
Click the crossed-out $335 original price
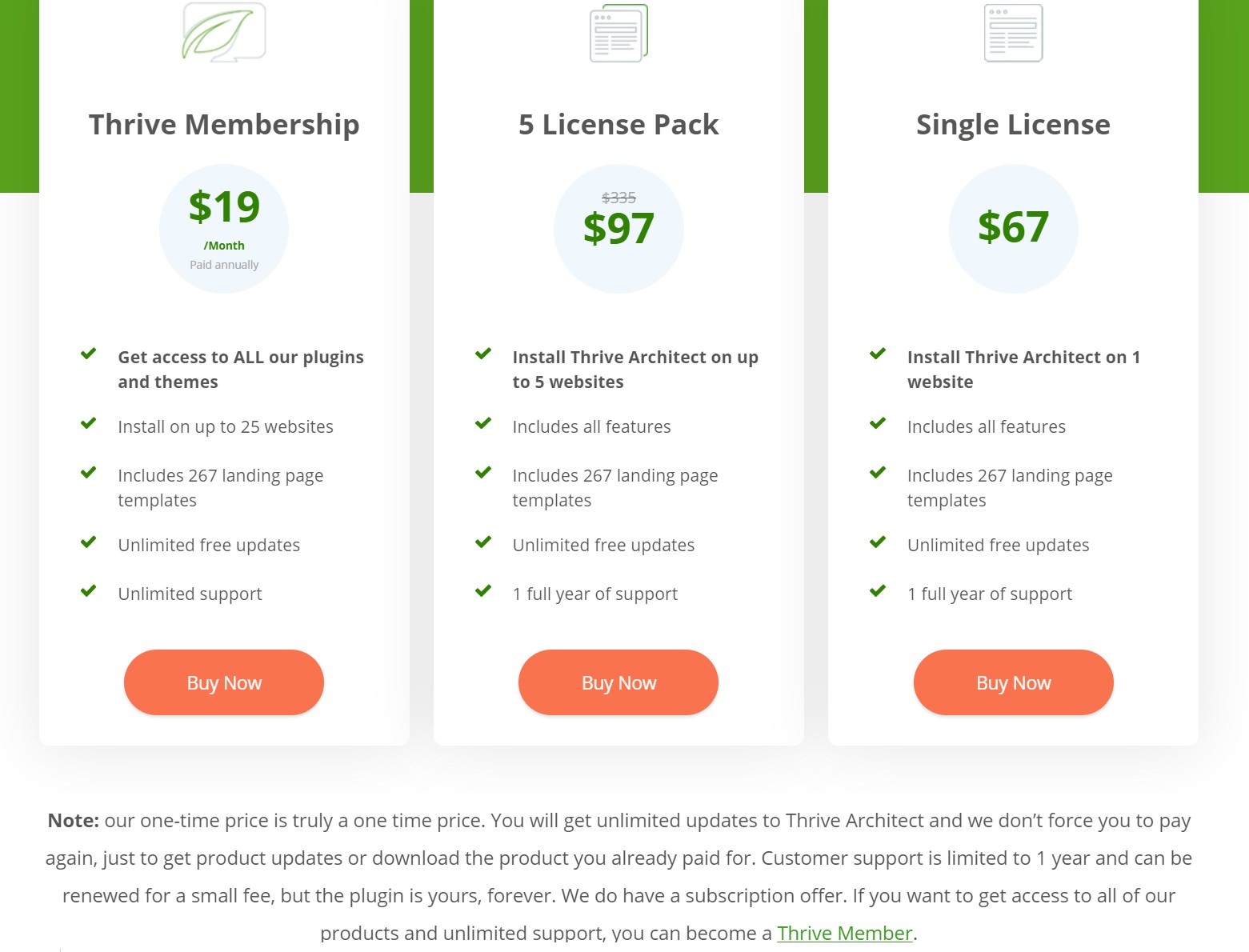pos(618,198)
